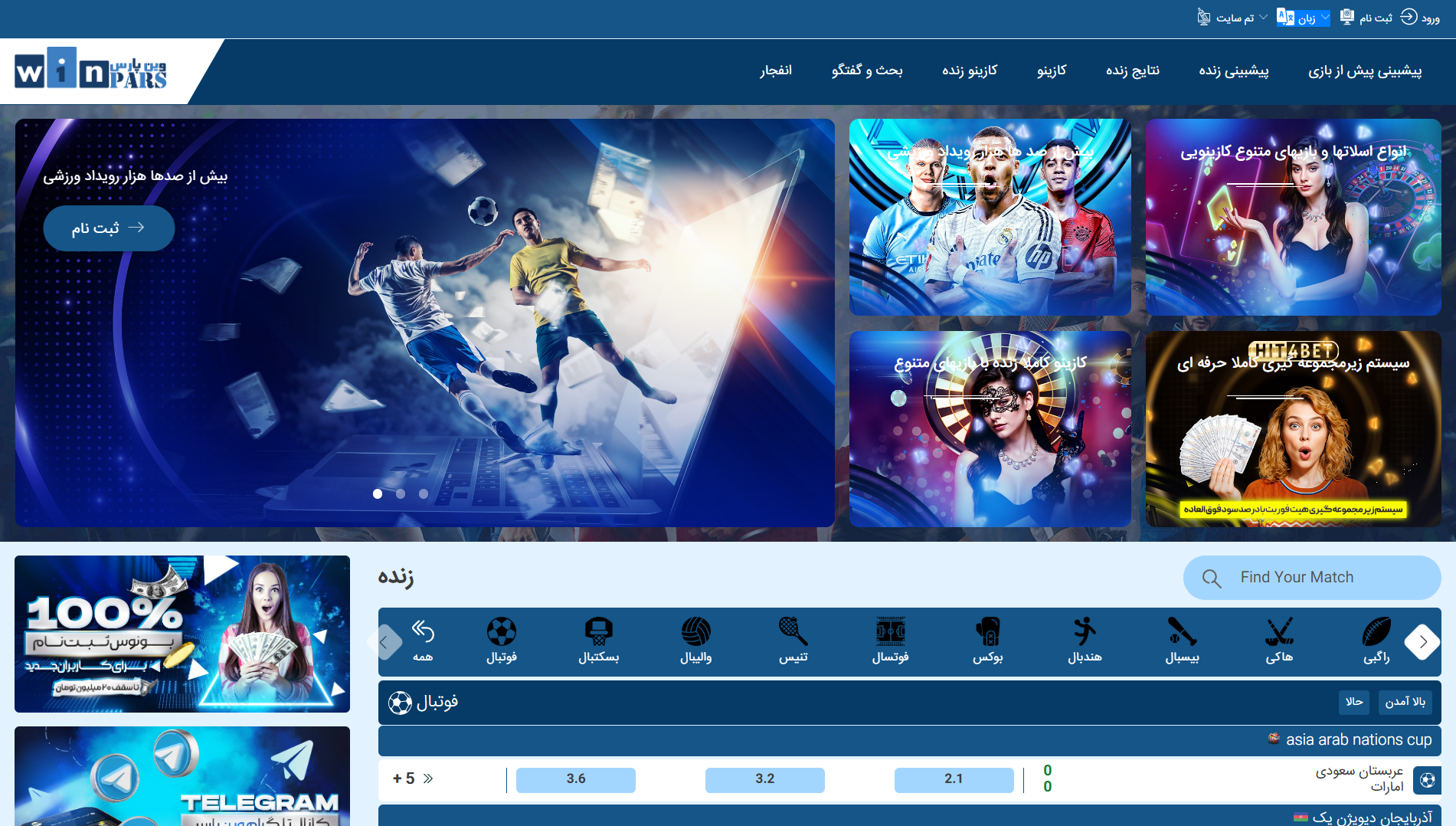Open the 100% signup bonus banner
This screenshot has height=826, width=1456.
(x=182, y=634)
